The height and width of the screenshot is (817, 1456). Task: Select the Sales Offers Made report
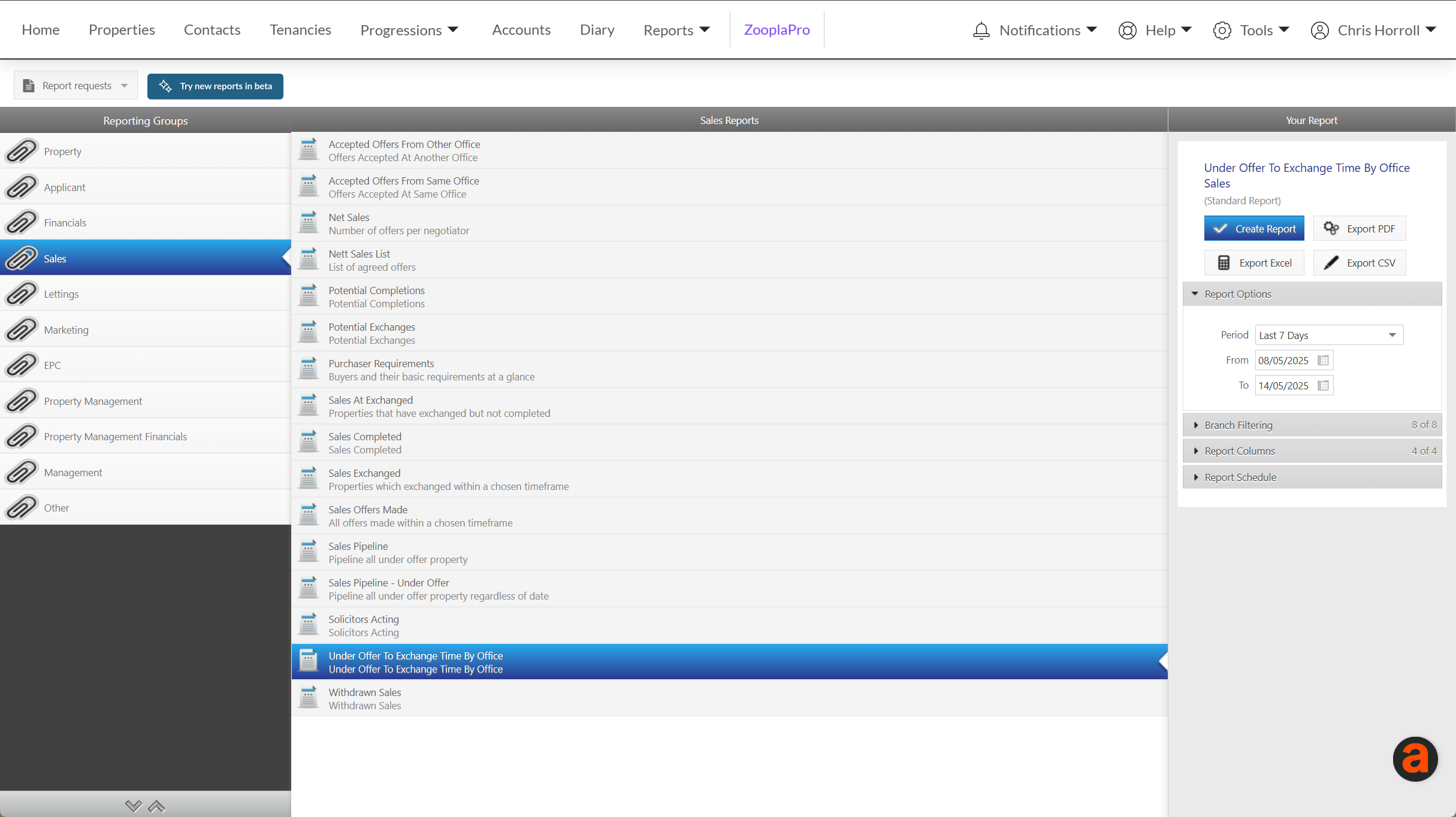tap(729, 516)
